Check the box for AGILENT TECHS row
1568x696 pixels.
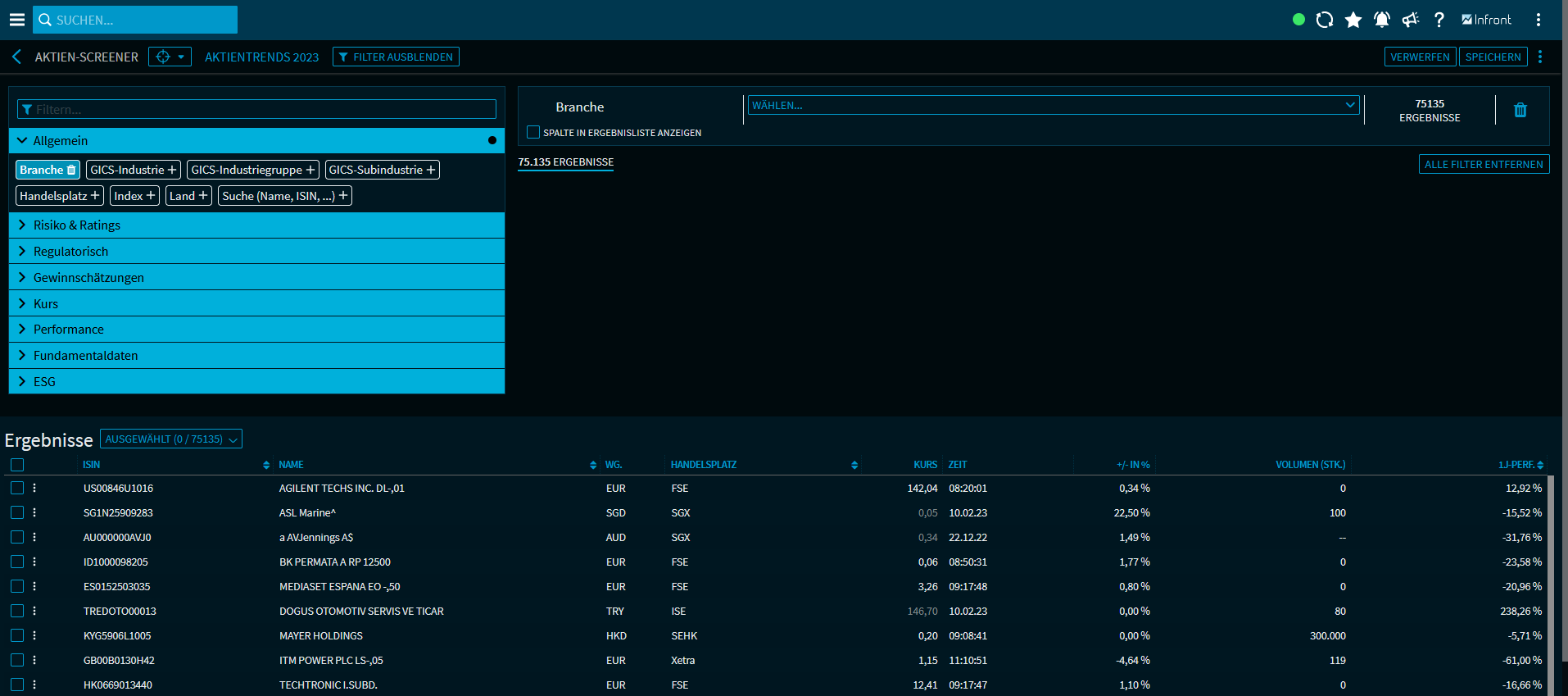click(x=17, y=488)
